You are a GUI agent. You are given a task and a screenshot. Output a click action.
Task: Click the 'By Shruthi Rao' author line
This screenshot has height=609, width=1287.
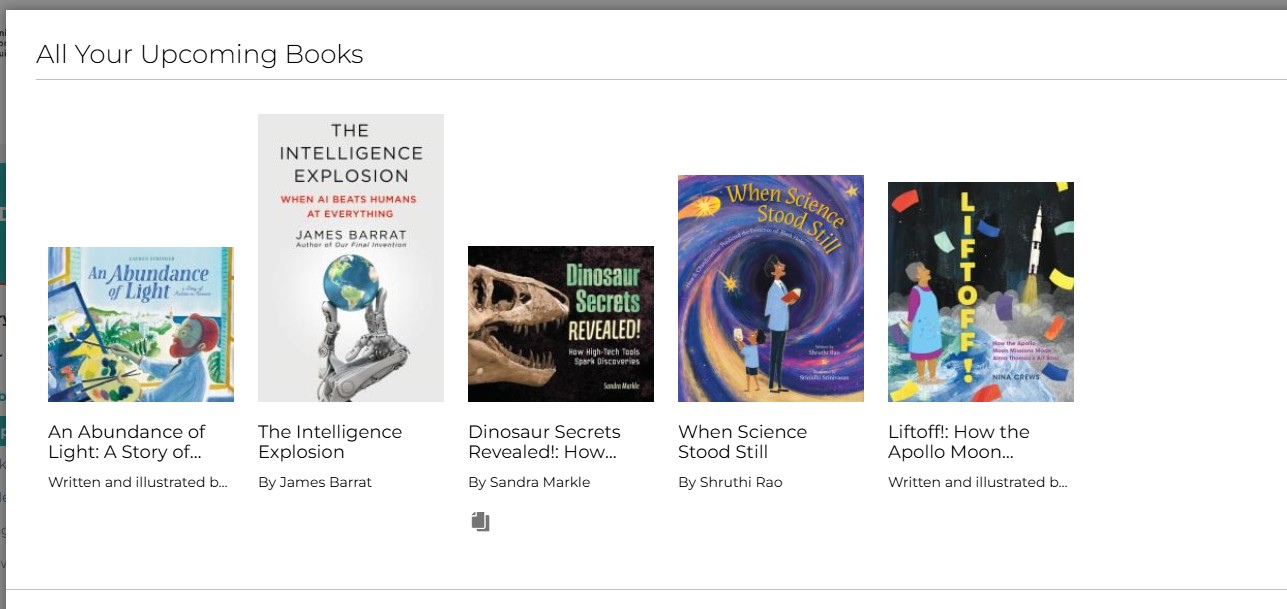730,482
